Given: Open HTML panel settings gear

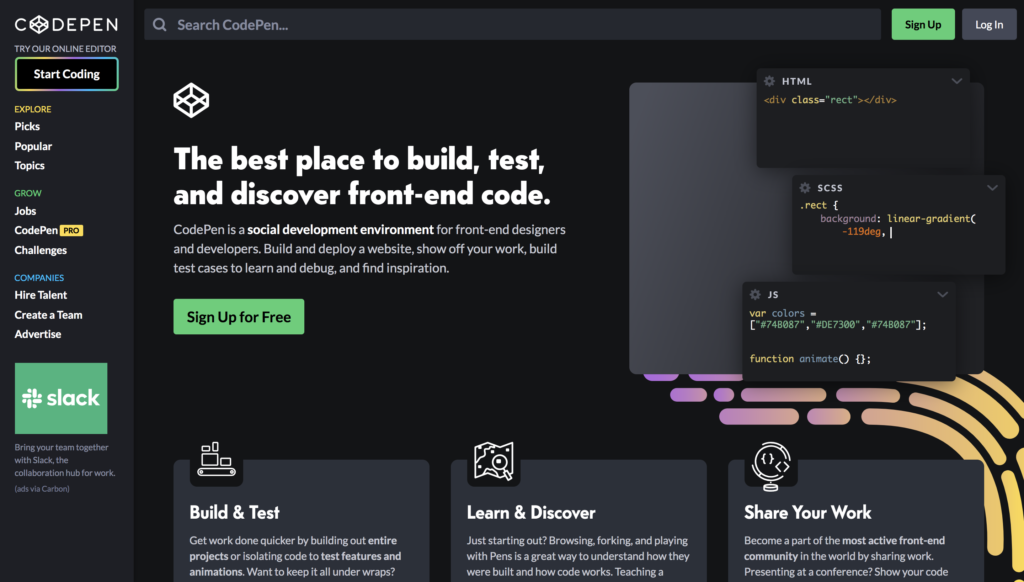Looking at the screenshot, I should [x=769, y=81].
